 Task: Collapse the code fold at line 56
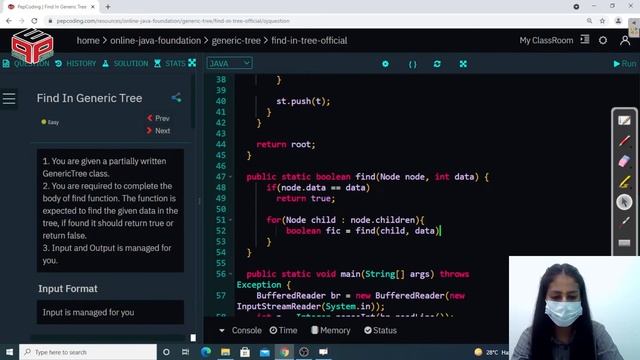(x=231, y=274)
